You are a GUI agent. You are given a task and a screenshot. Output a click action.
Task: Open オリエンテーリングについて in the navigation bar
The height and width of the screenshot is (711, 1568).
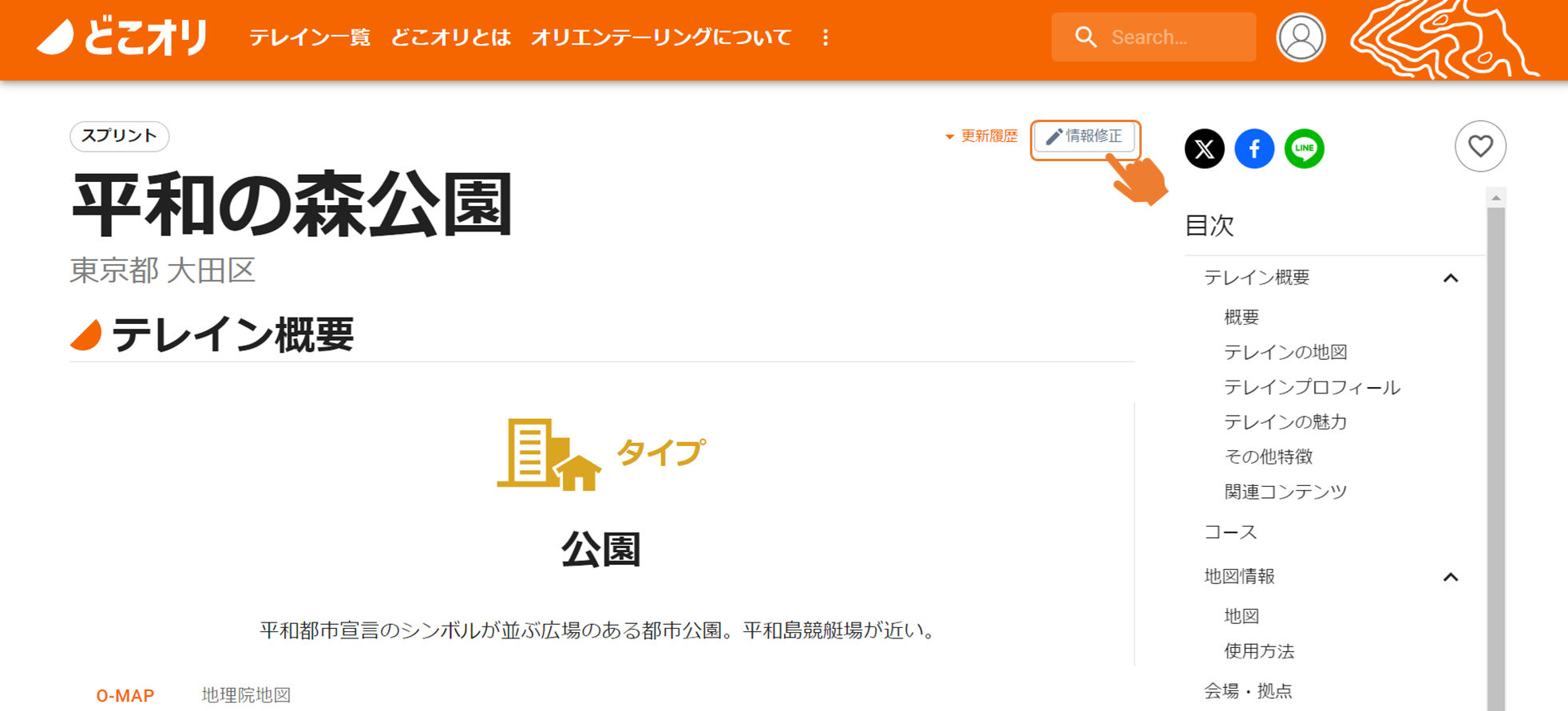click(x=661, y=38)
